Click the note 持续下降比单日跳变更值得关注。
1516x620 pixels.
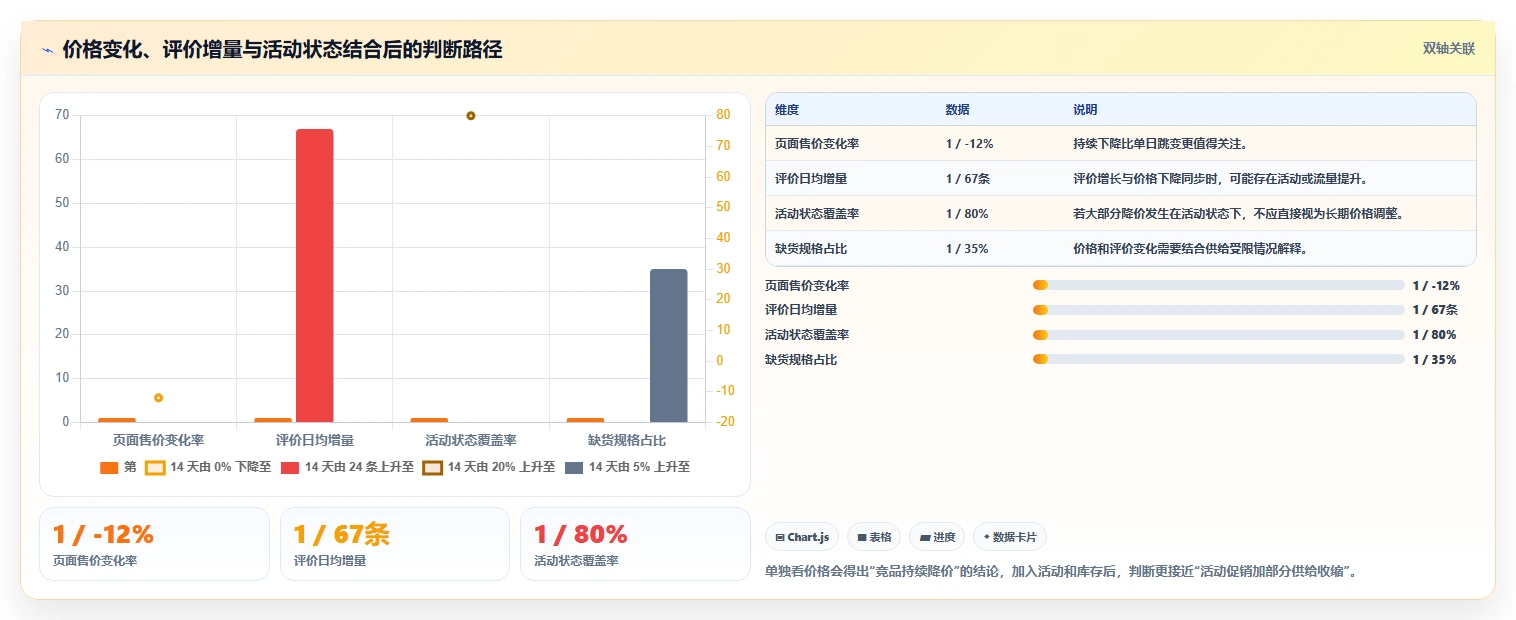point(1160,144)
